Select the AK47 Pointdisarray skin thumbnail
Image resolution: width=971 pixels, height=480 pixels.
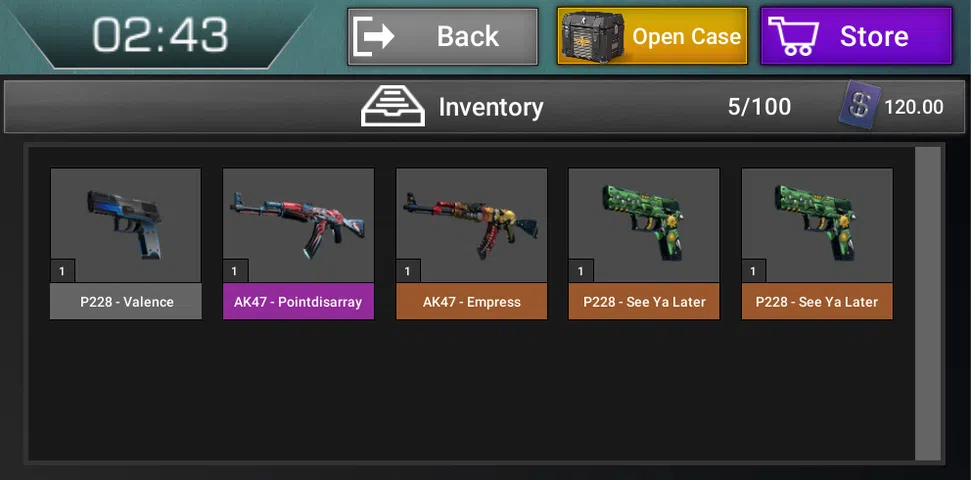298,225
